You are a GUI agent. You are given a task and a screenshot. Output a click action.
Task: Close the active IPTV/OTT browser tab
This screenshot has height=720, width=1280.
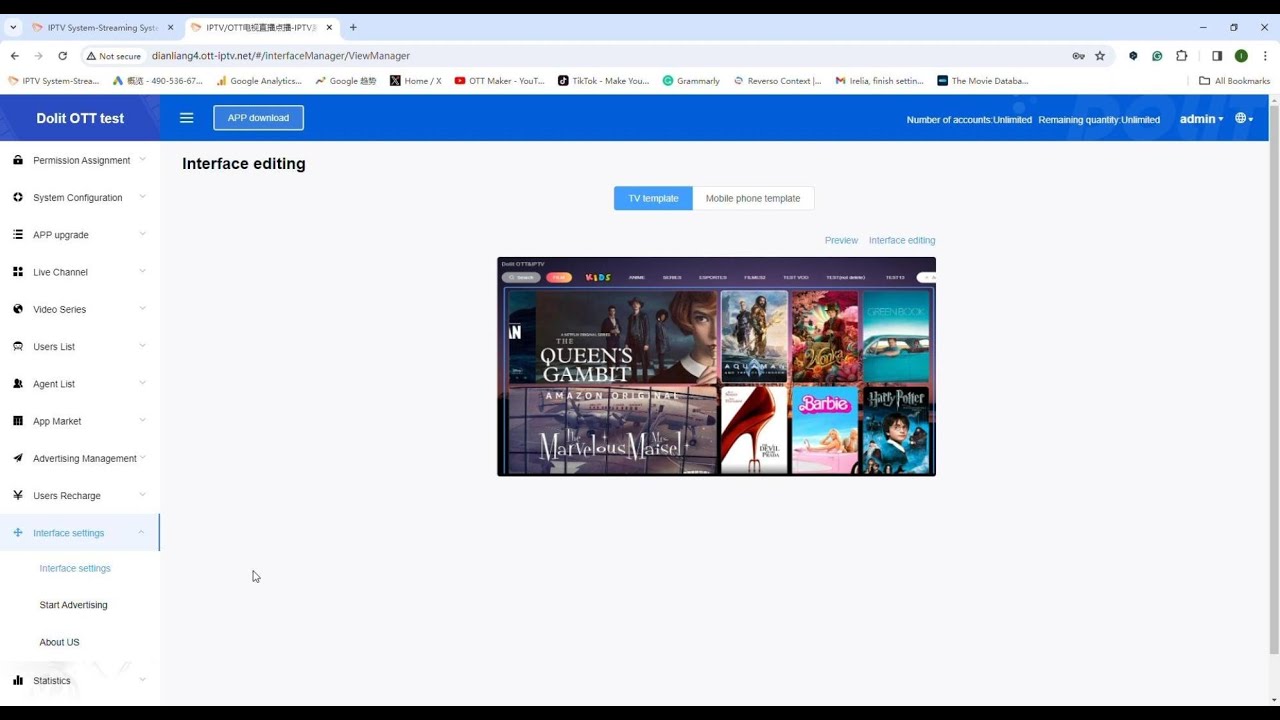pyautogui.click(x=329, y=27)
